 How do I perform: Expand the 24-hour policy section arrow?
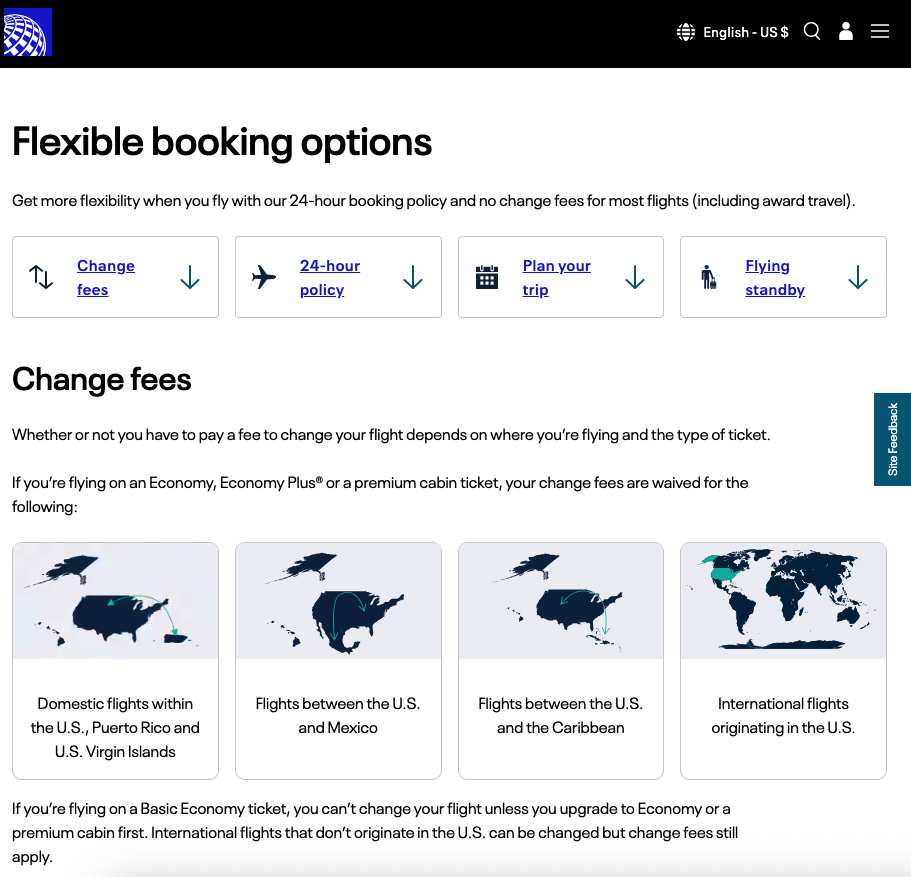413,277
